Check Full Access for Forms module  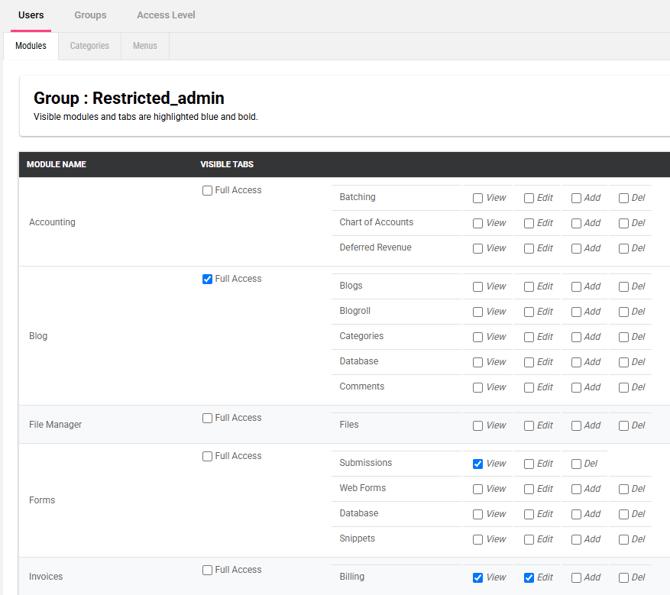208,457
